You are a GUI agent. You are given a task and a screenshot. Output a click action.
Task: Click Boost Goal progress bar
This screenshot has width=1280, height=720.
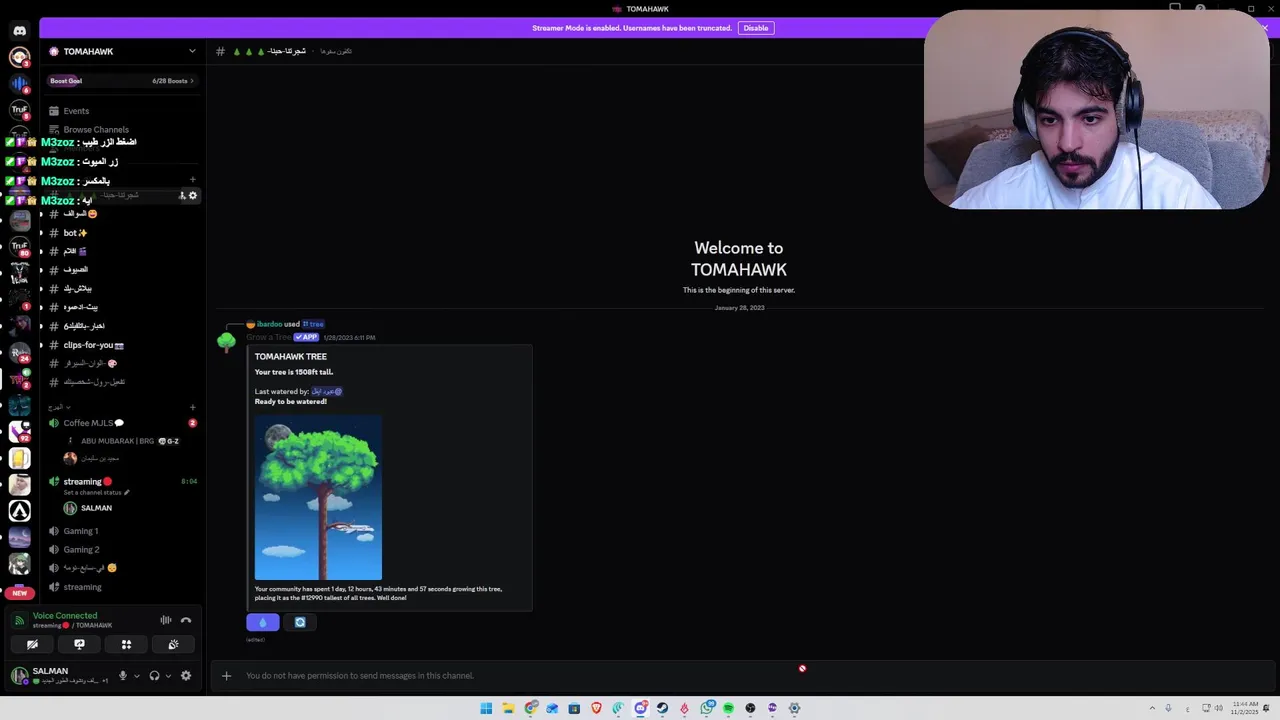123,80
